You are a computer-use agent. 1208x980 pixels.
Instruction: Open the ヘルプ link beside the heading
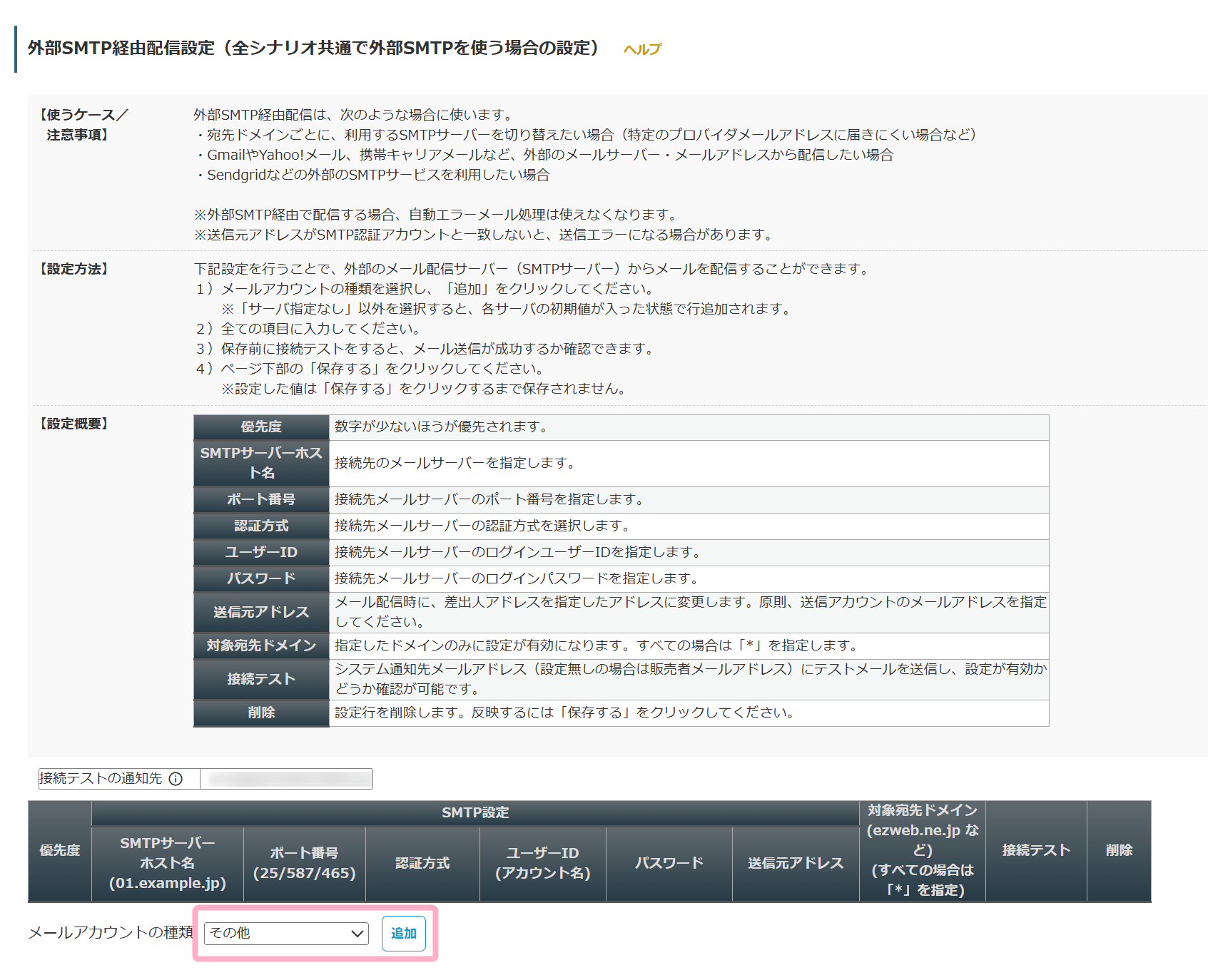pos(642,49)
